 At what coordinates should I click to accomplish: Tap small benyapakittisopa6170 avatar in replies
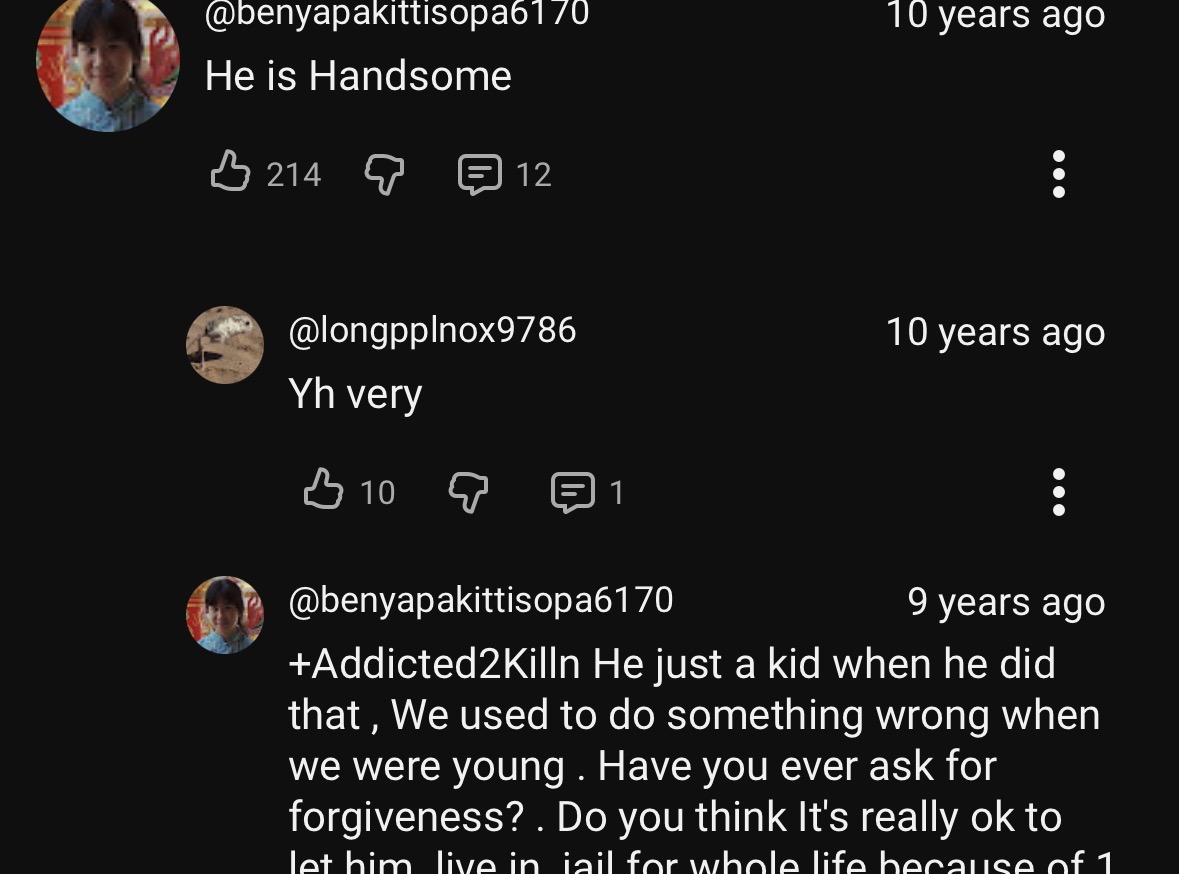point(225,615)
